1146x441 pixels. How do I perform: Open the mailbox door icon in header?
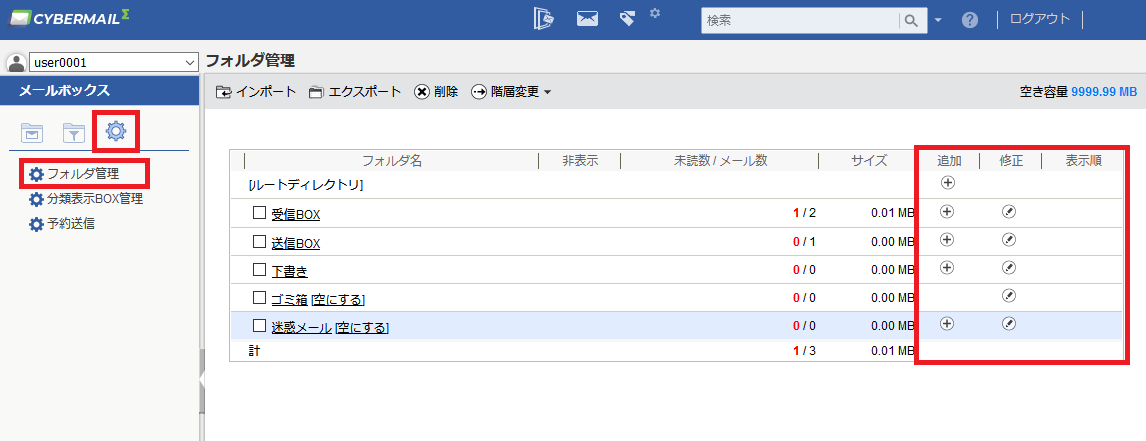point(544,20)
